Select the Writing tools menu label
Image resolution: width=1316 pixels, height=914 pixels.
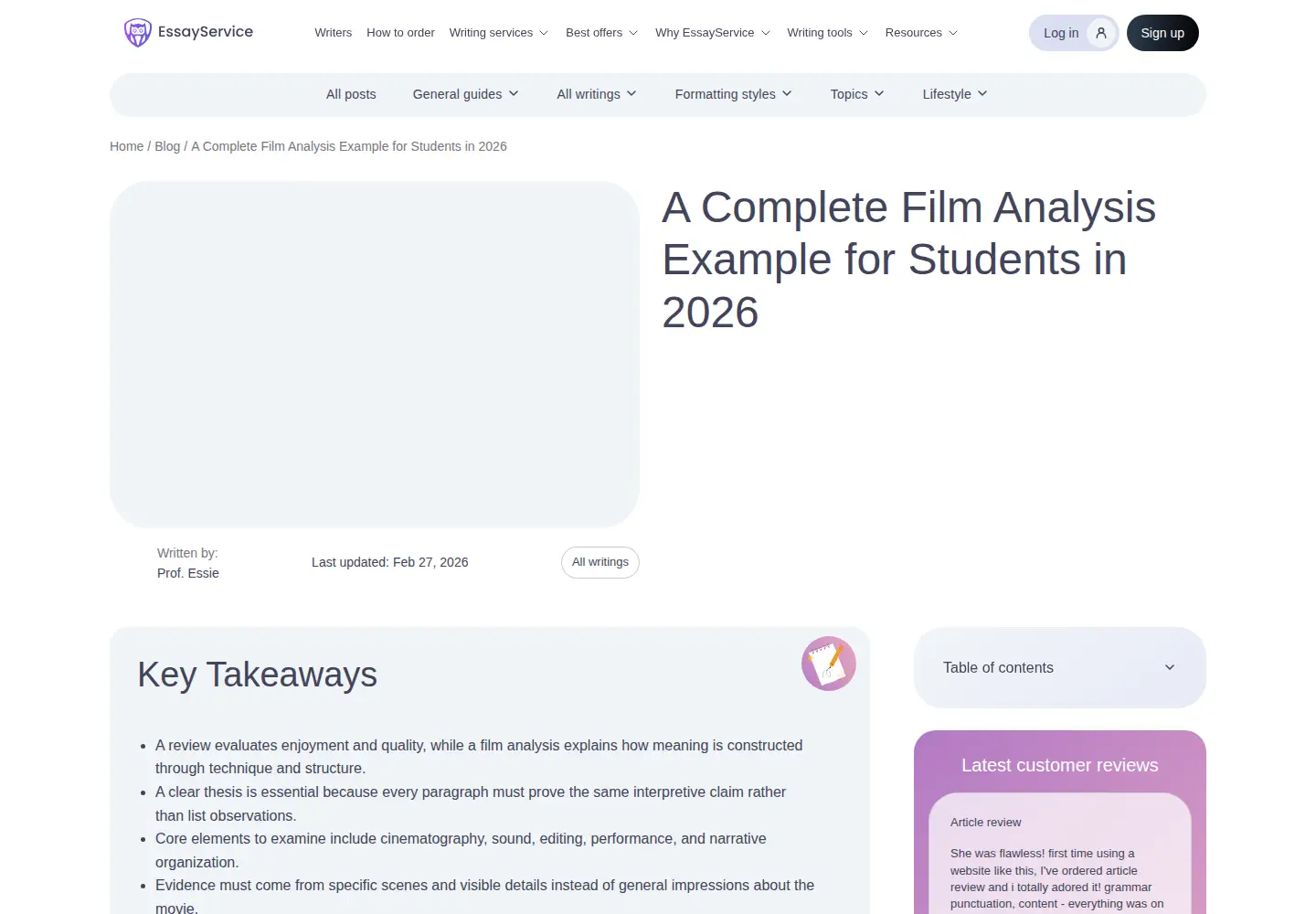[820, 33]
